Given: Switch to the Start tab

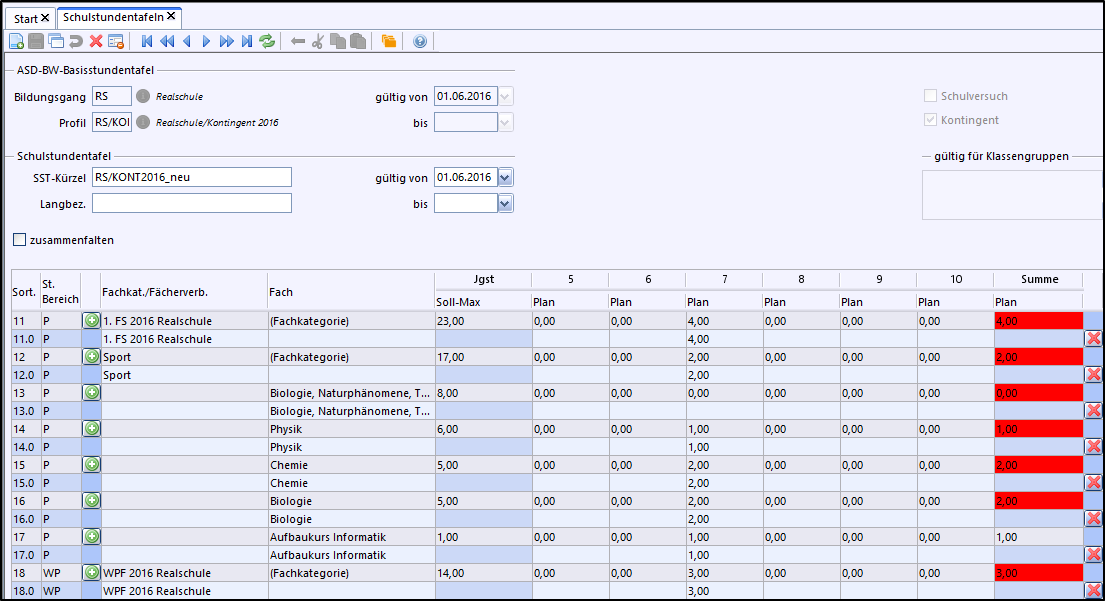Looking at the screenshot, I should click(x=26, y=18).
